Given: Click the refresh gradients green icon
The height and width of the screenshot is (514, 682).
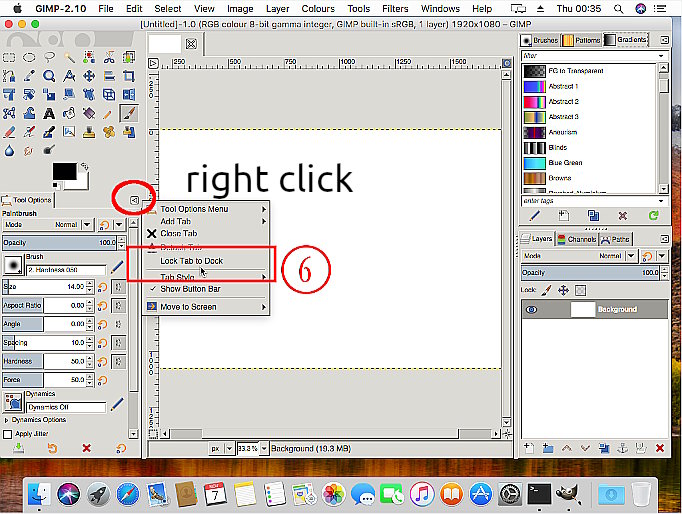Looking at the screenshot, I should pyautogui.click(x=653, y=215).
